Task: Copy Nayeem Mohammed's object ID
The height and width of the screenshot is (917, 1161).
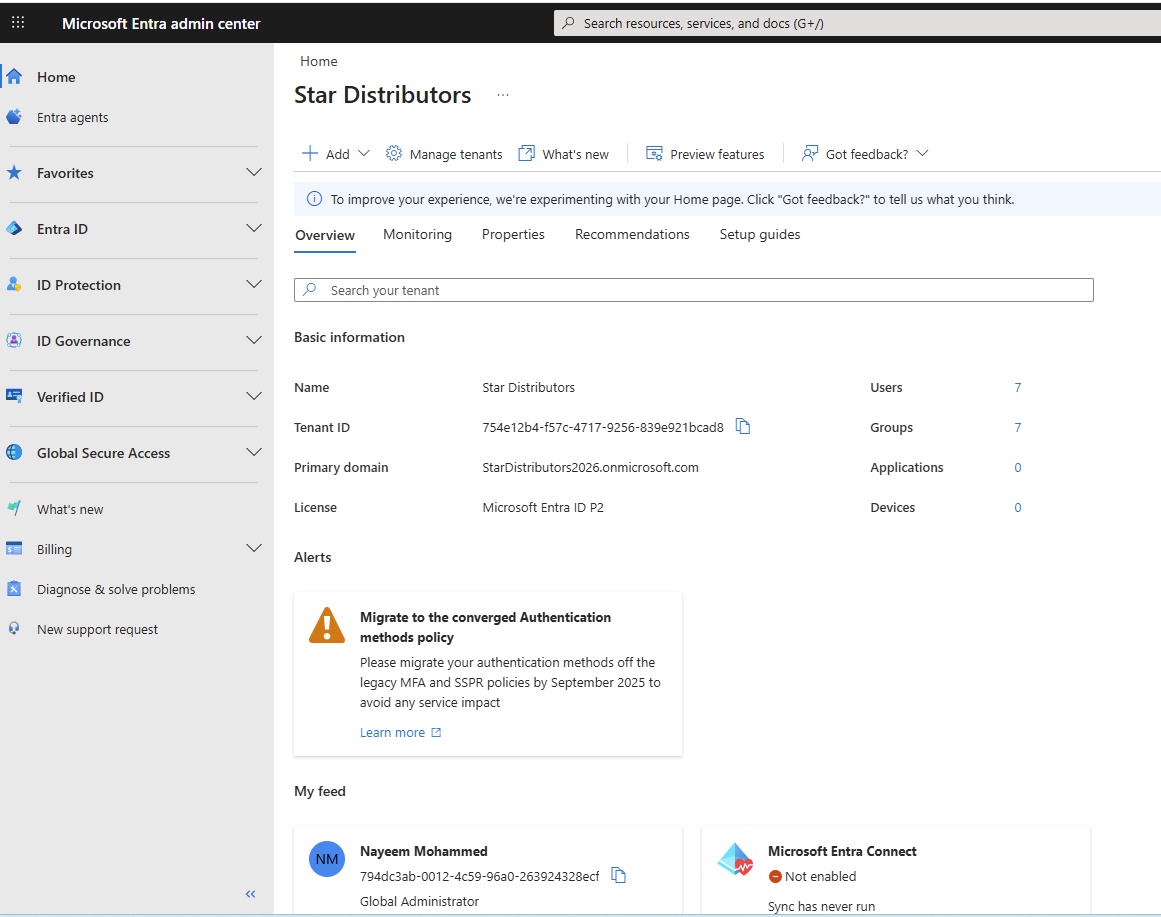Action: (619, 876)
